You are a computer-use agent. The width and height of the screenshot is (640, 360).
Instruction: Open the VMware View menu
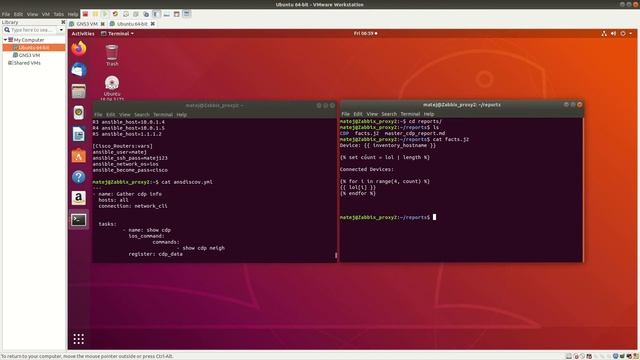coord(32,14)
